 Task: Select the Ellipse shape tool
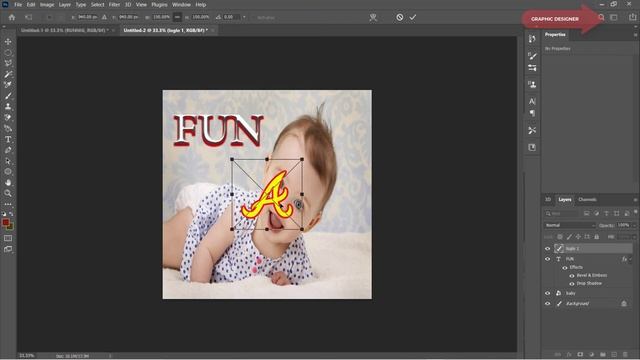(x=8, y=171)
